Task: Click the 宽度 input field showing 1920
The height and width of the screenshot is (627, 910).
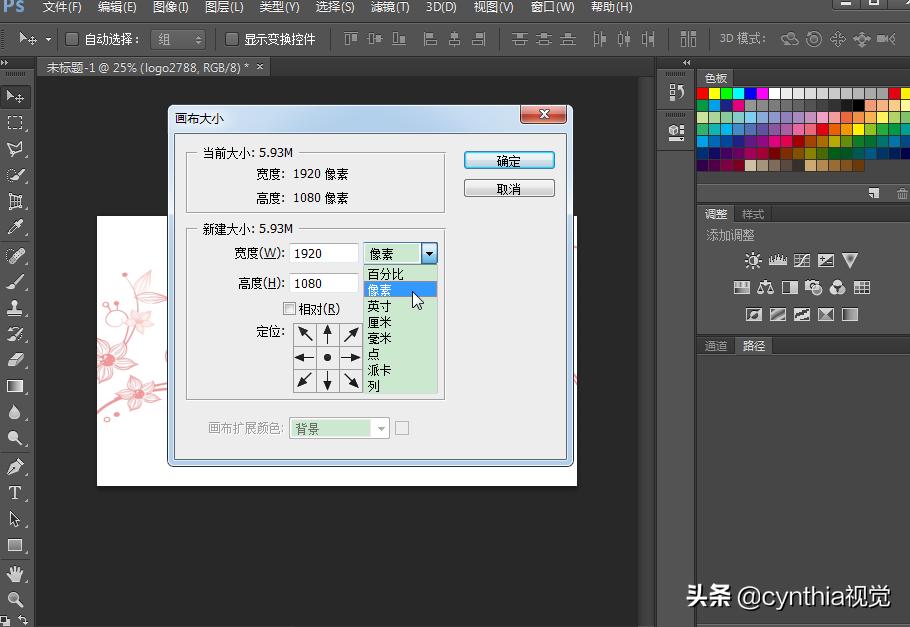Action: [x=322, y=253]
